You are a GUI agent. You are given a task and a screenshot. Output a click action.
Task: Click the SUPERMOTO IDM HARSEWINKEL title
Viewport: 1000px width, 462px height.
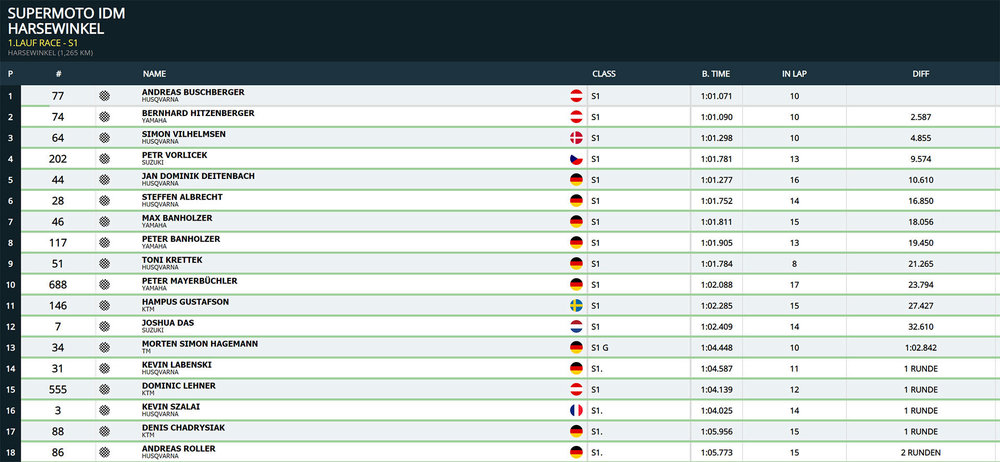(66, 20)
